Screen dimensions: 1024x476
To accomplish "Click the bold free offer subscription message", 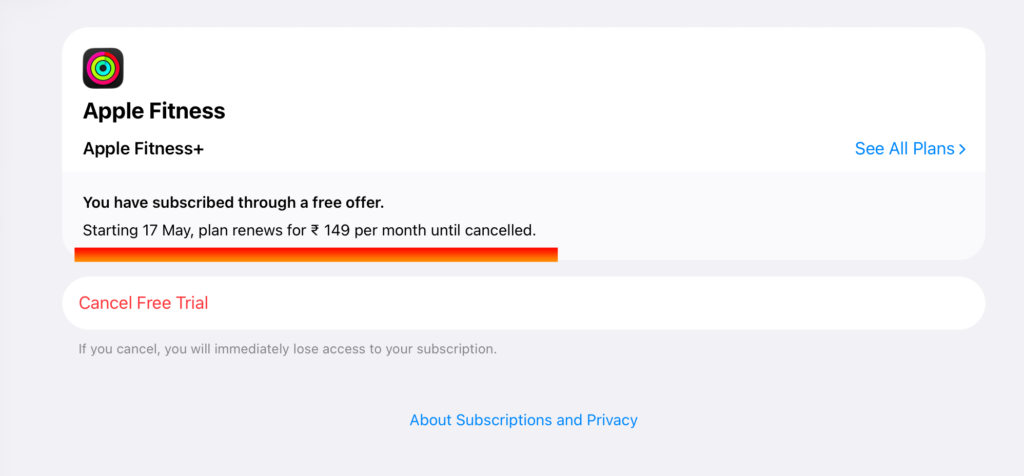I will 233,202.
